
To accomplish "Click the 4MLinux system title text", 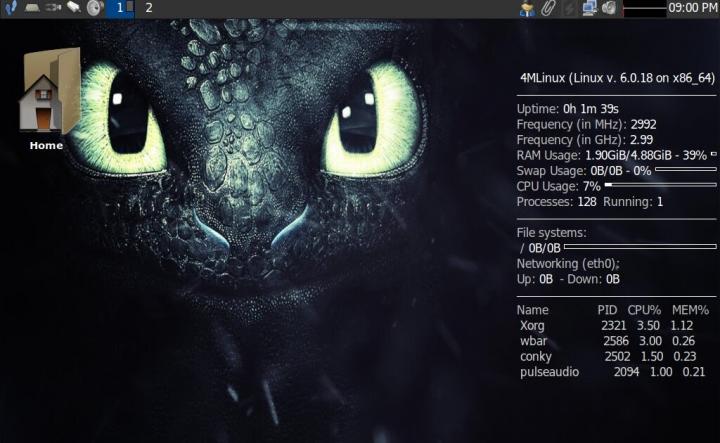I will tap(617, 78).
